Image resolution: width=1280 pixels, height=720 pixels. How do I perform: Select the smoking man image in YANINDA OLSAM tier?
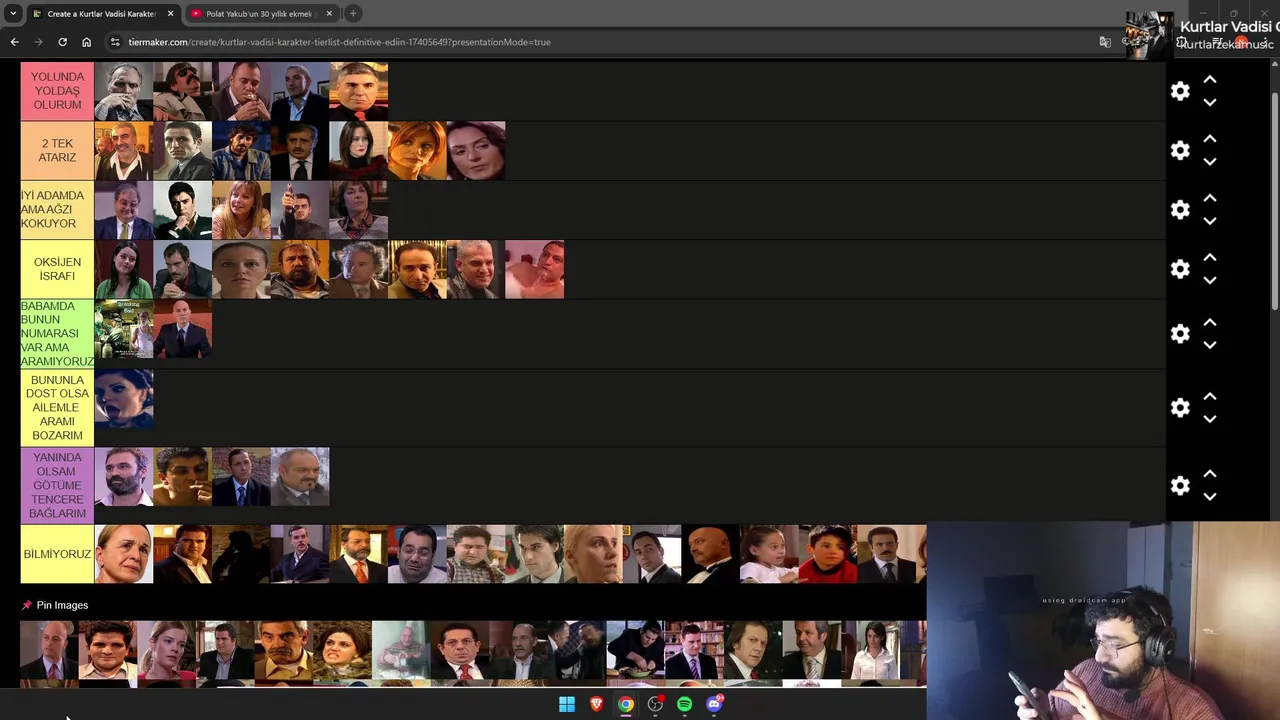[183, 476]
